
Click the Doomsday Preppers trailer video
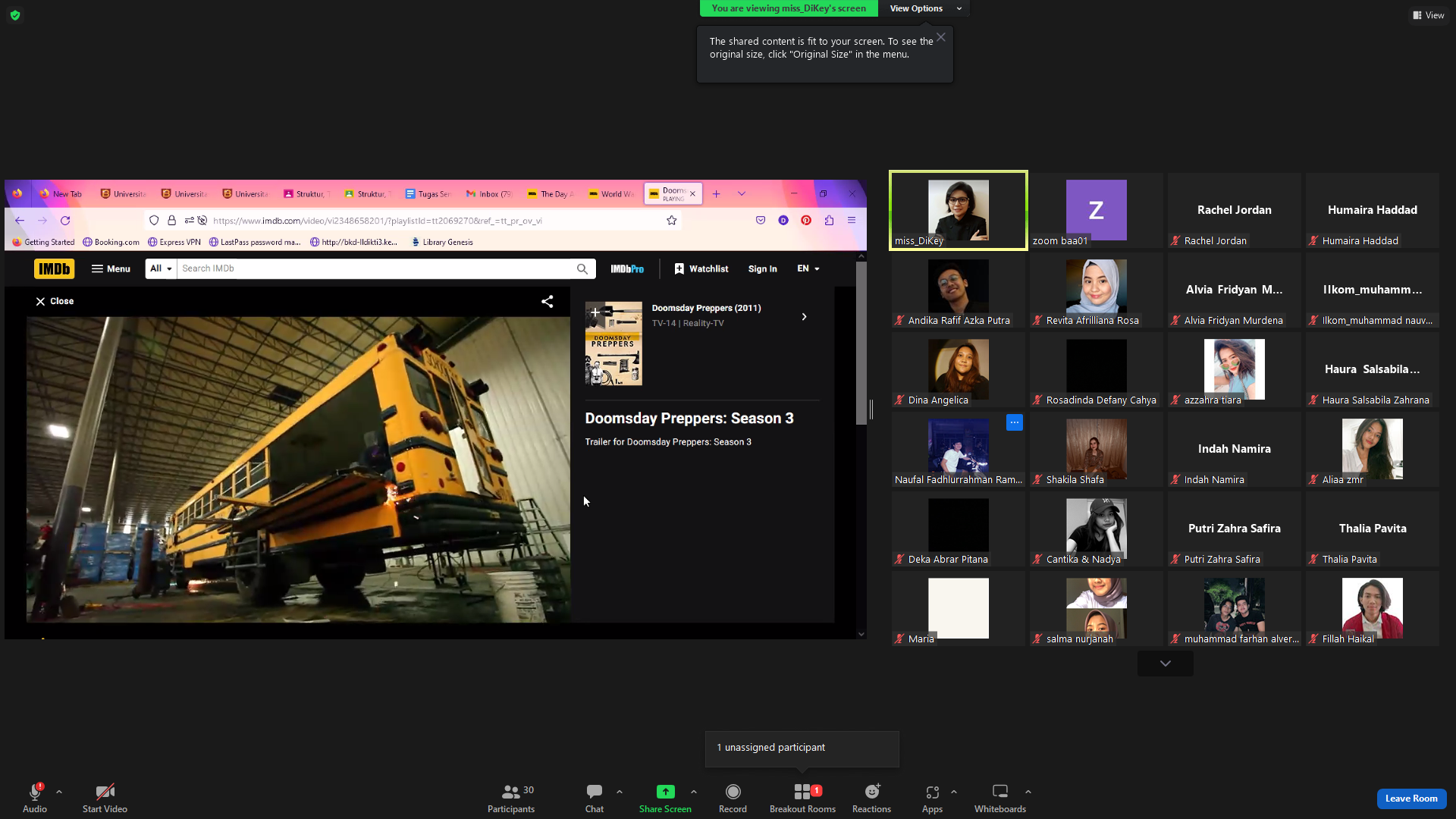[298, 469]
